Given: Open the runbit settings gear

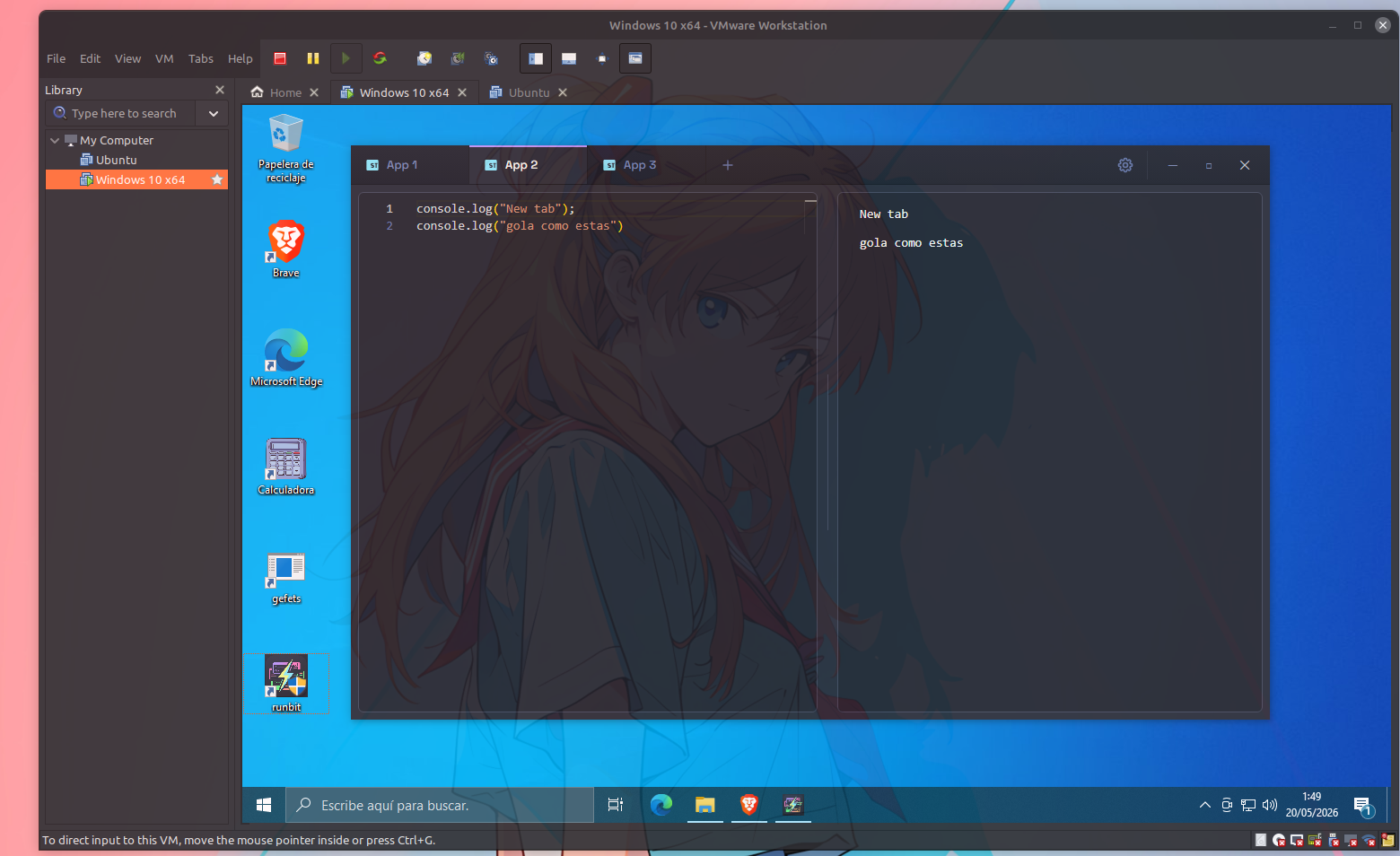Looking at the screenshot, I should click(1125, 165).
